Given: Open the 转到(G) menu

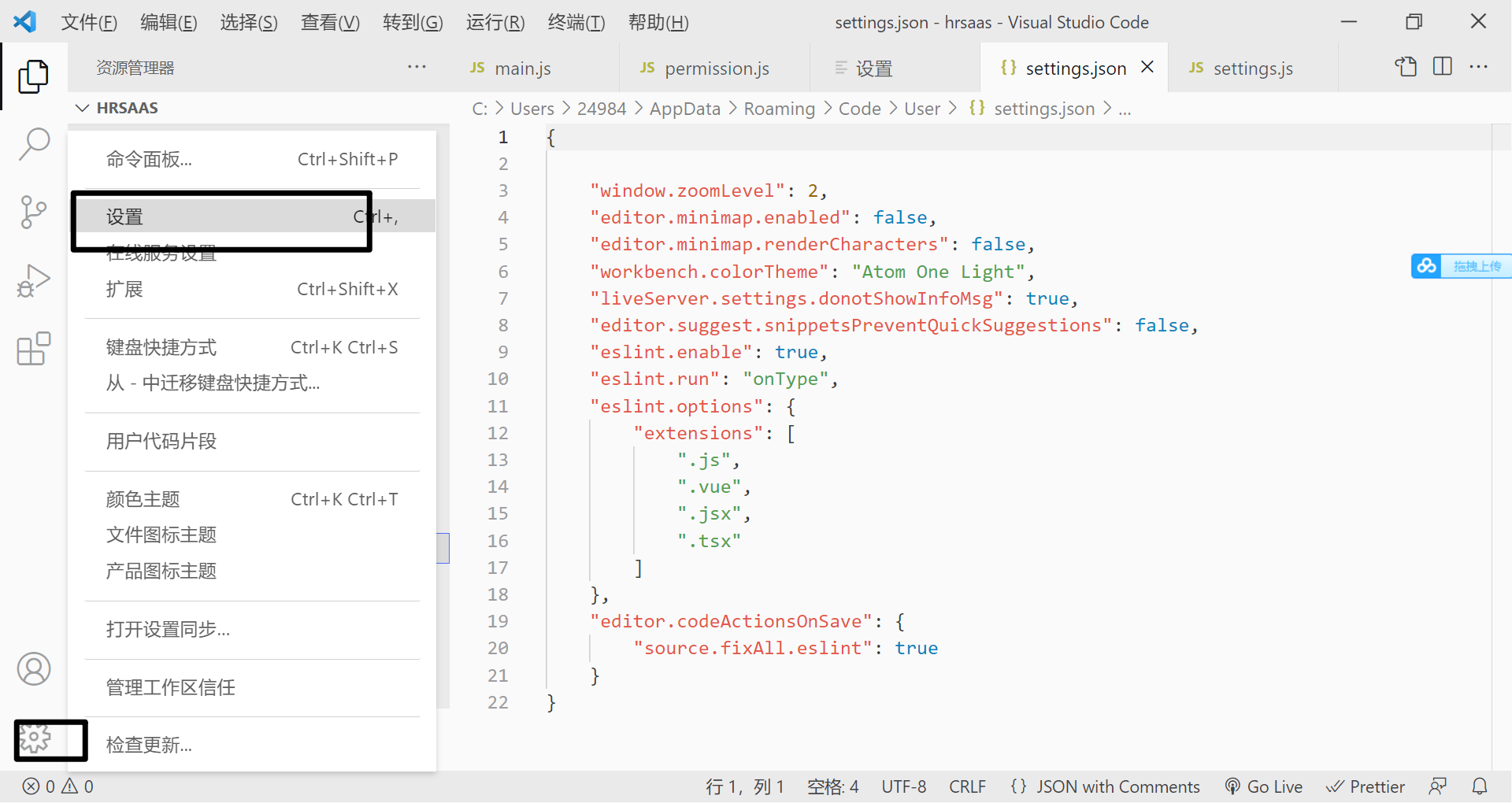Looking at the screenshot, I should pyautogui.click(x=413, y=22).
